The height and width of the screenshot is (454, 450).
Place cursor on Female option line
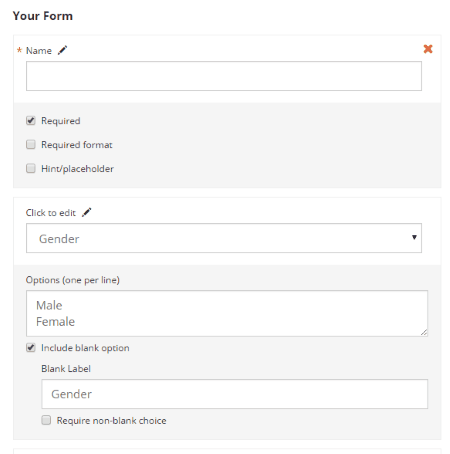point(55,322)
